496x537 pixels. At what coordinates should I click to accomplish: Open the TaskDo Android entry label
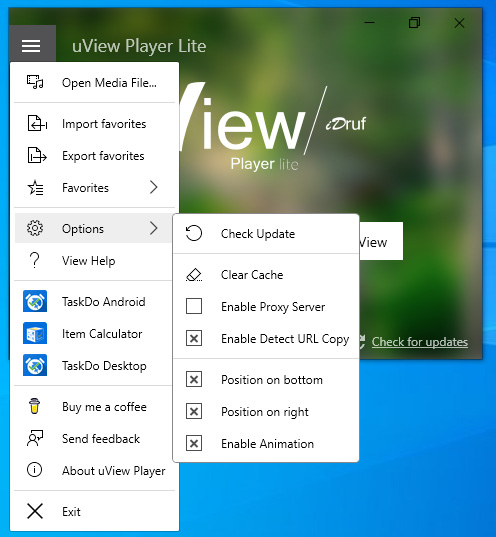103,302
